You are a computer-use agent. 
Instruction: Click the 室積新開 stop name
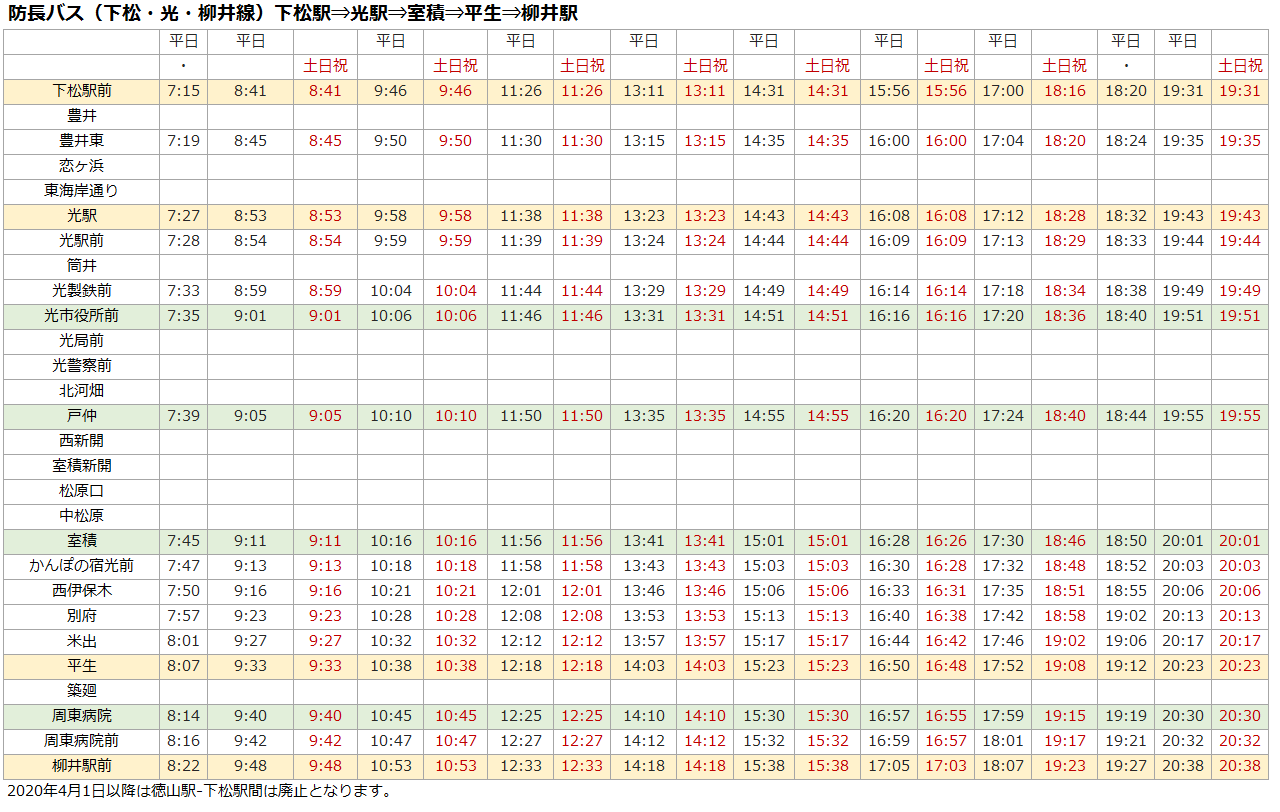pyautogui.click(x=81, y=466)
